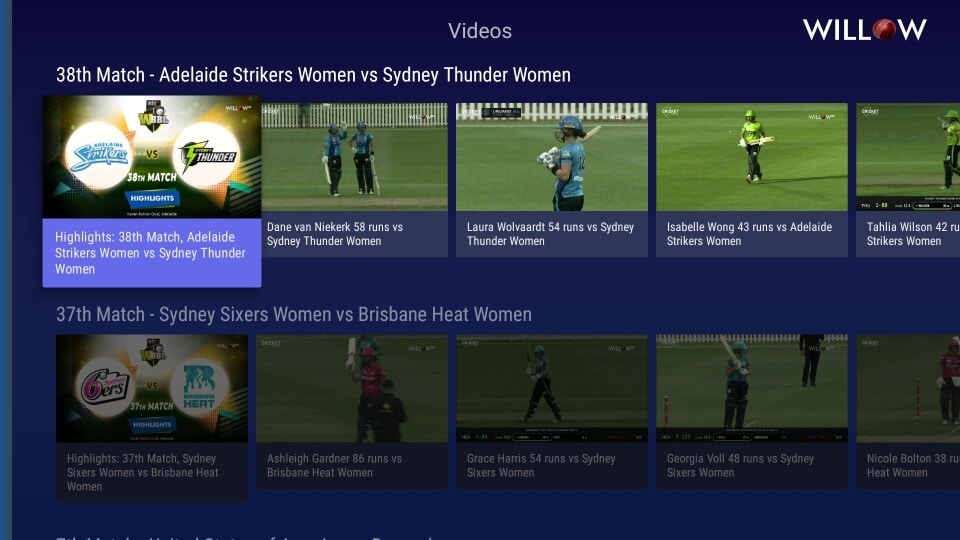960x540 pixels.
Task: Select 'Laura Wolvaardt 54 runs' caption text
Action: 550,234
